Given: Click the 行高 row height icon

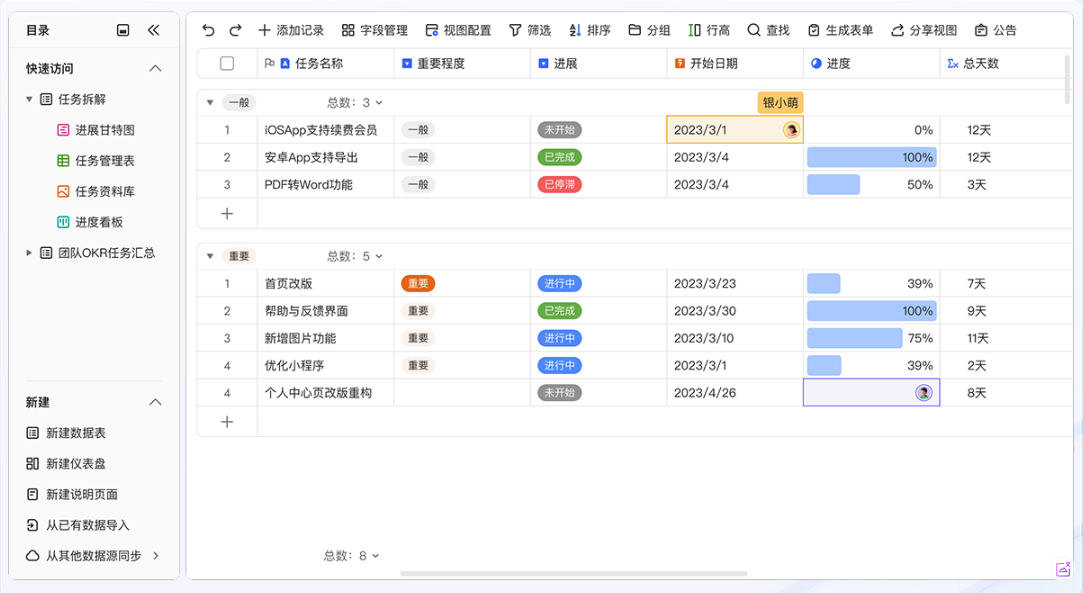Looking at the screenshot, I should [x=695, y=30].
